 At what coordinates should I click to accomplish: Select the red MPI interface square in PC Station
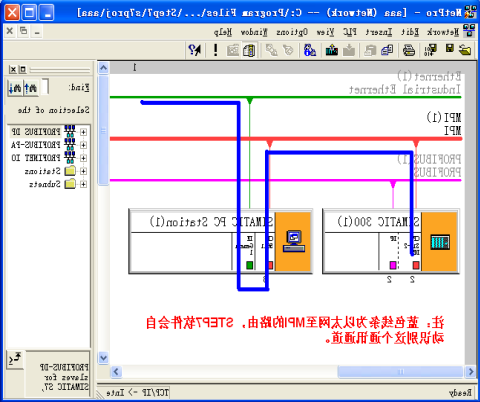click(270, 265)
